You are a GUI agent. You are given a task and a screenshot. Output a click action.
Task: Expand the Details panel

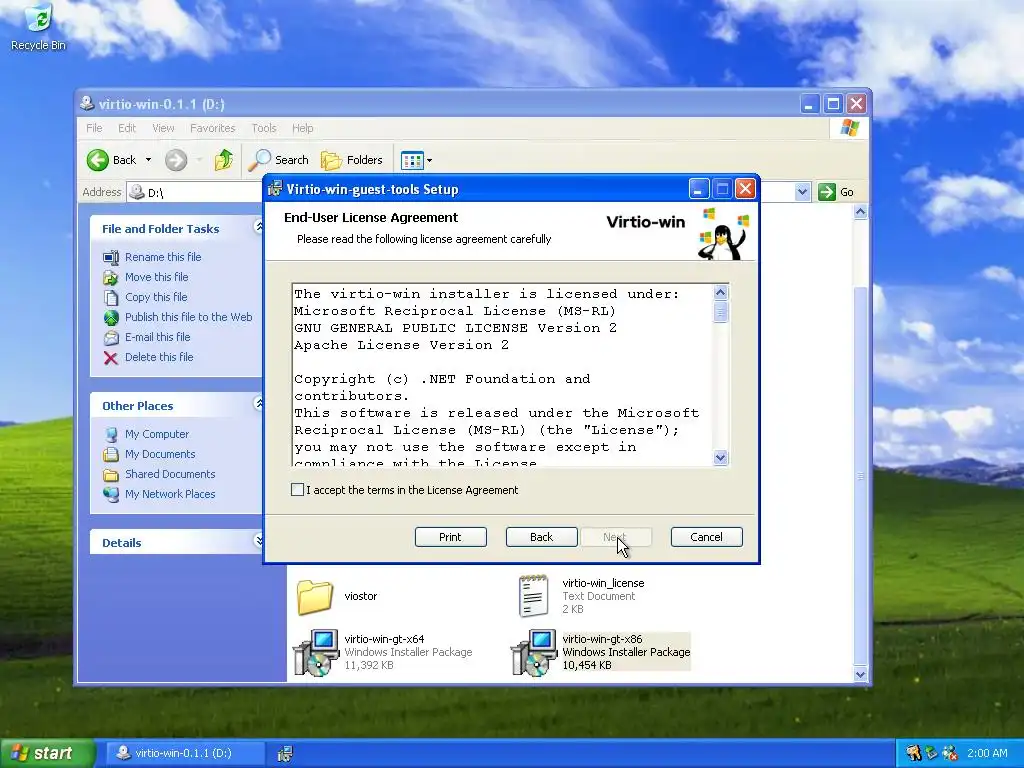pyautogui.click(x=259, y=541)
